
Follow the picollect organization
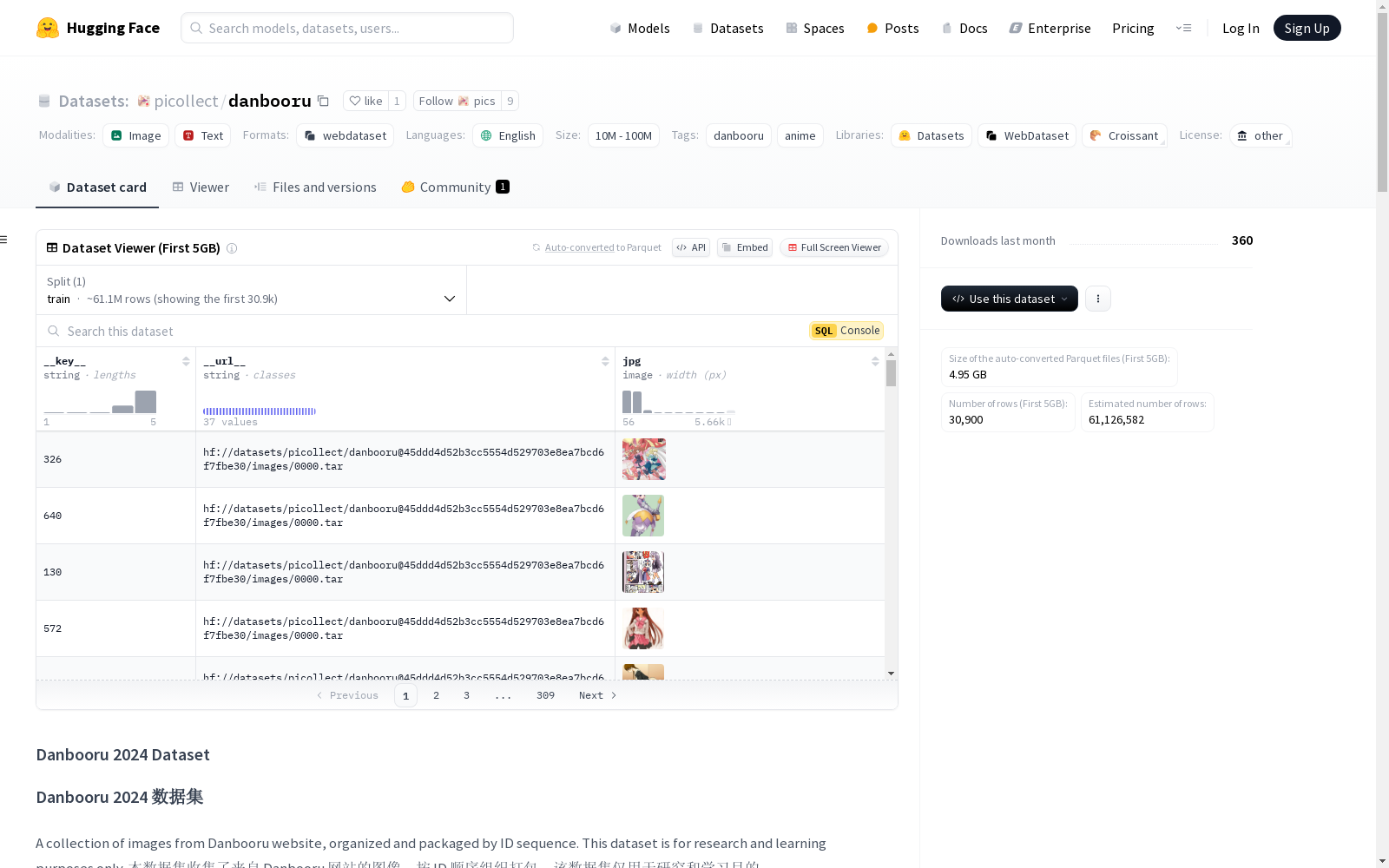click(x=457, y=101)
